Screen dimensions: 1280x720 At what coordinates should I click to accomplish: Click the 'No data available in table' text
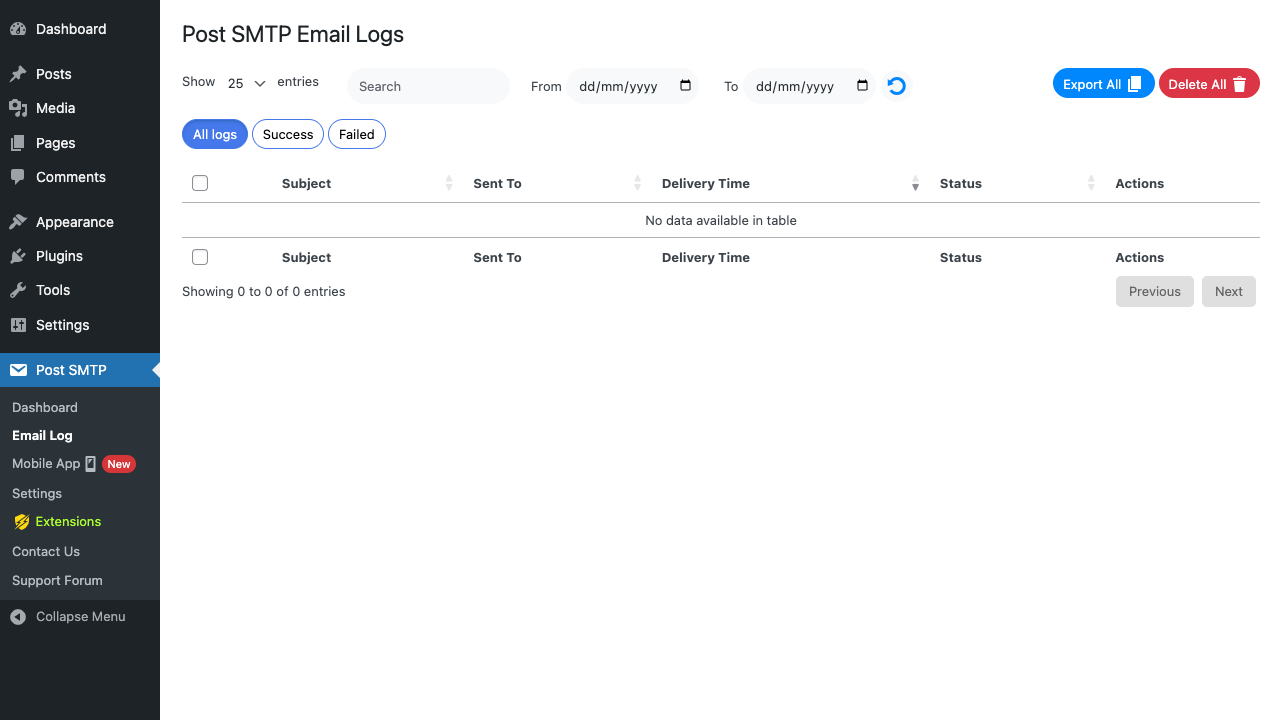721,220
